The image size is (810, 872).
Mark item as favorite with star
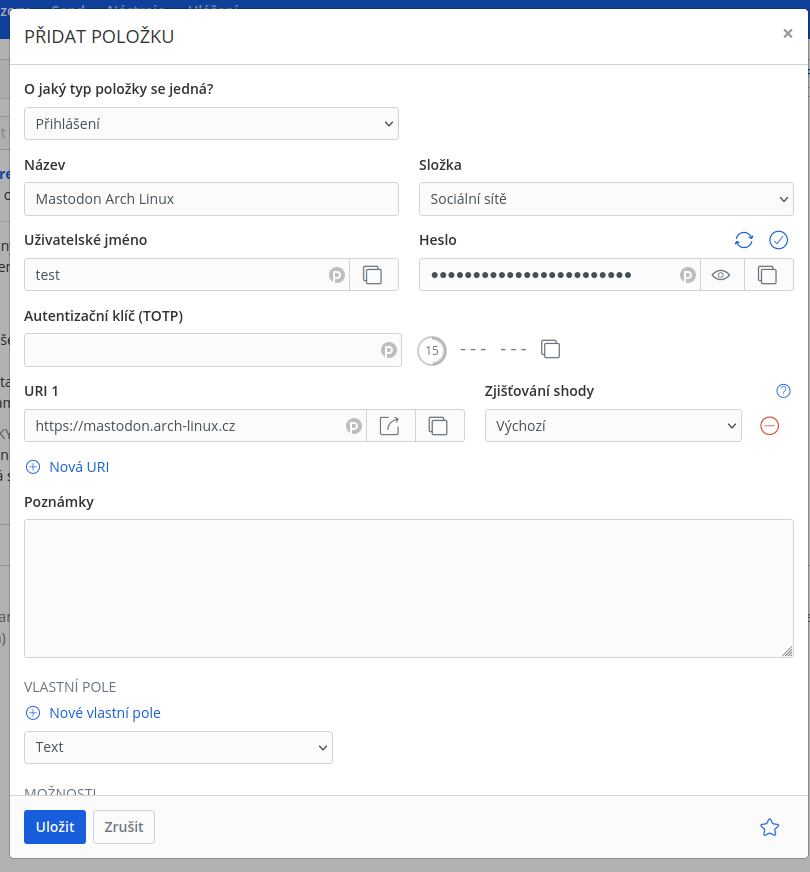click(769, 827)
